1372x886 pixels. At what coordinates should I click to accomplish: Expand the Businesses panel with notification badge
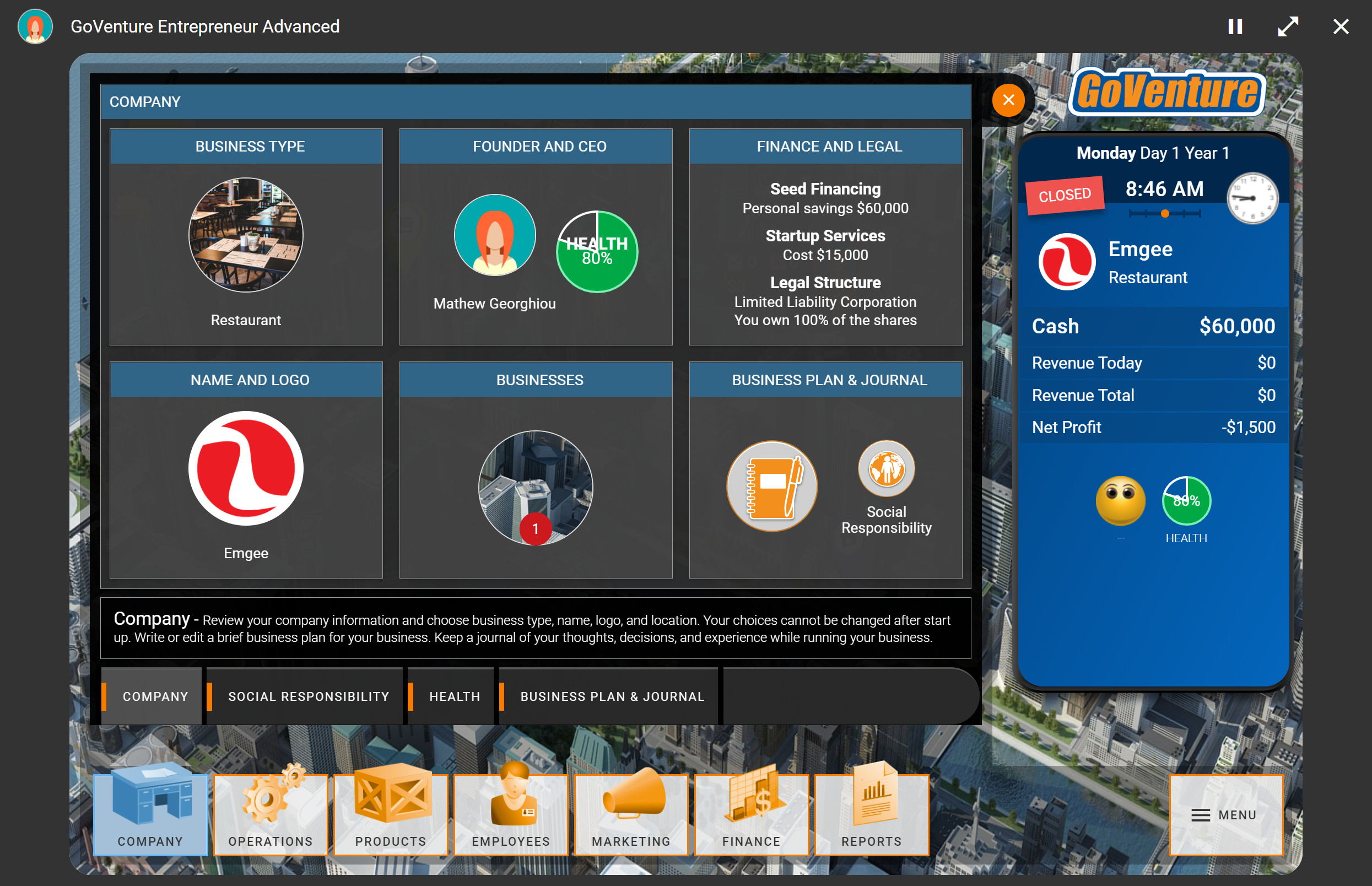pos(534,489)
